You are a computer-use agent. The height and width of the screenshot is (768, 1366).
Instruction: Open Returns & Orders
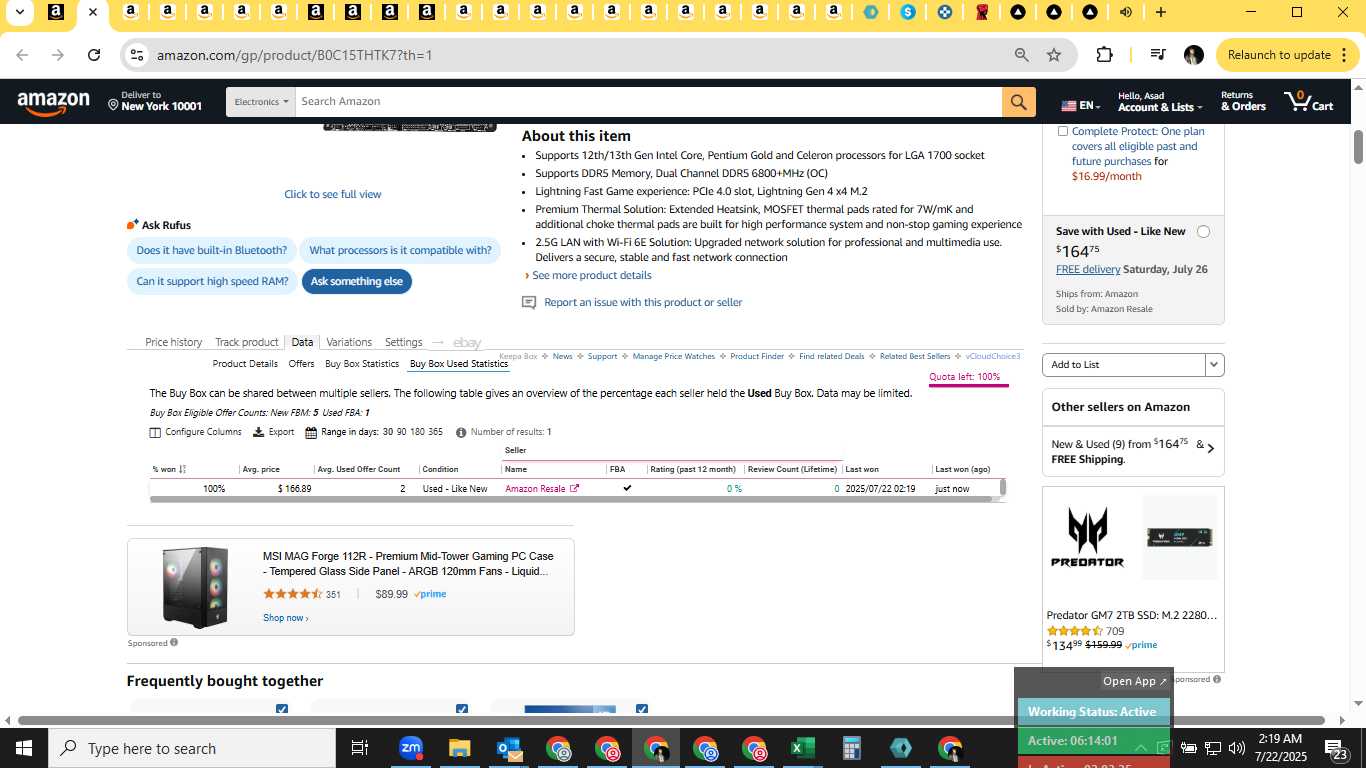click(1243, 101)
